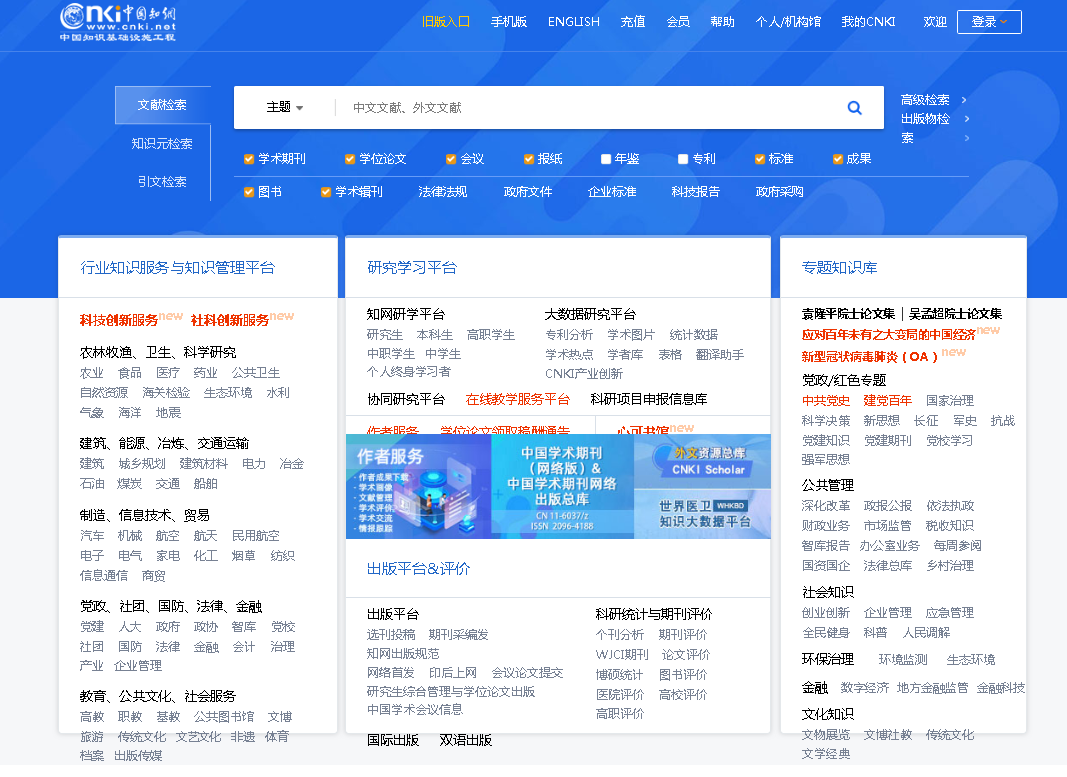The image size is (1067, 777).
Task: Open 中共党史 topic link
Action: point(825,401)
